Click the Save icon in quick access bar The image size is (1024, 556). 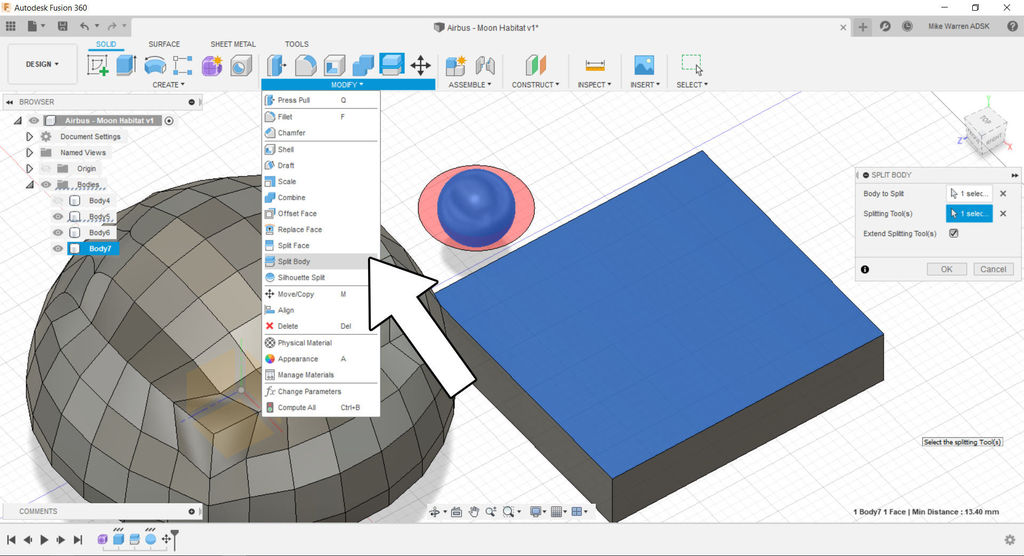pos(63,26)
